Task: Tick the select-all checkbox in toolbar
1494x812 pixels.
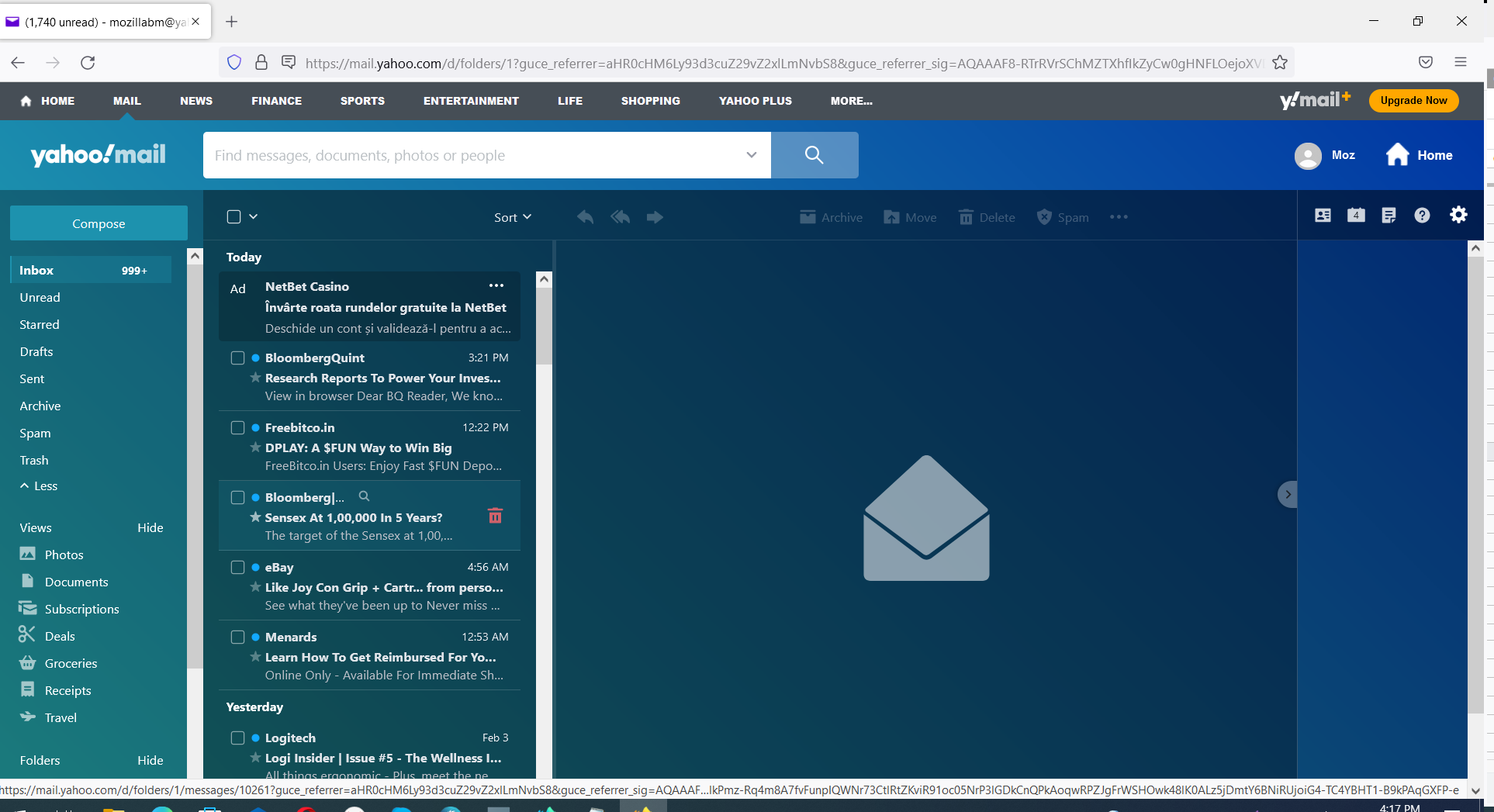Action: tap(233, 216)
